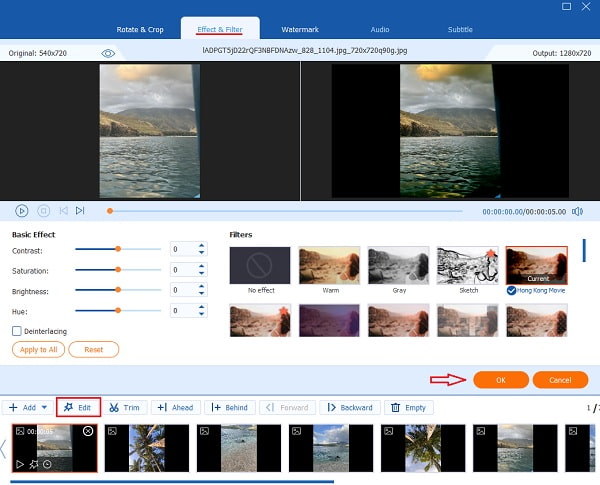Screen dimensions: 600x485
Task: Increase Contrast value with up arrow
Action: [201, 245]
